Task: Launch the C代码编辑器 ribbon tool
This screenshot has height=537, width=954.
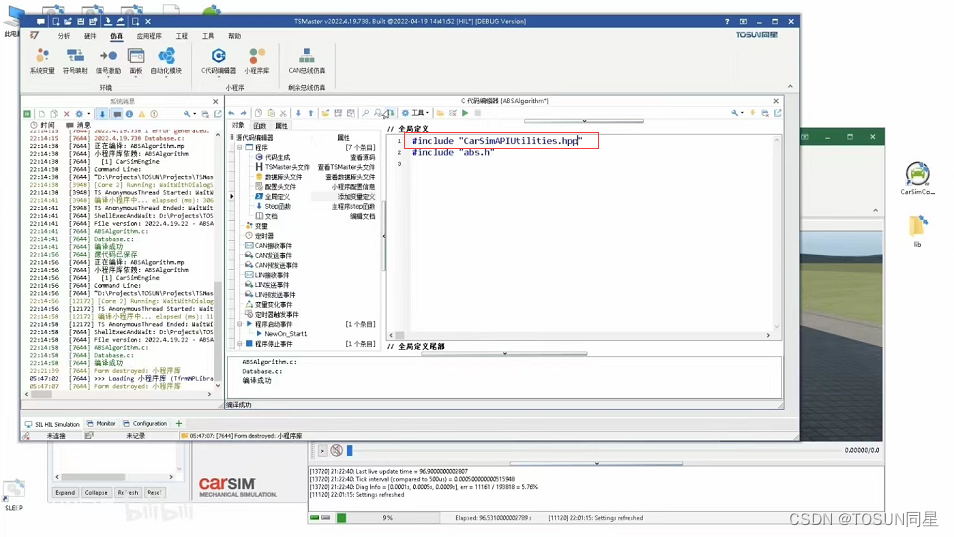Action: click(x=218, y=61)
